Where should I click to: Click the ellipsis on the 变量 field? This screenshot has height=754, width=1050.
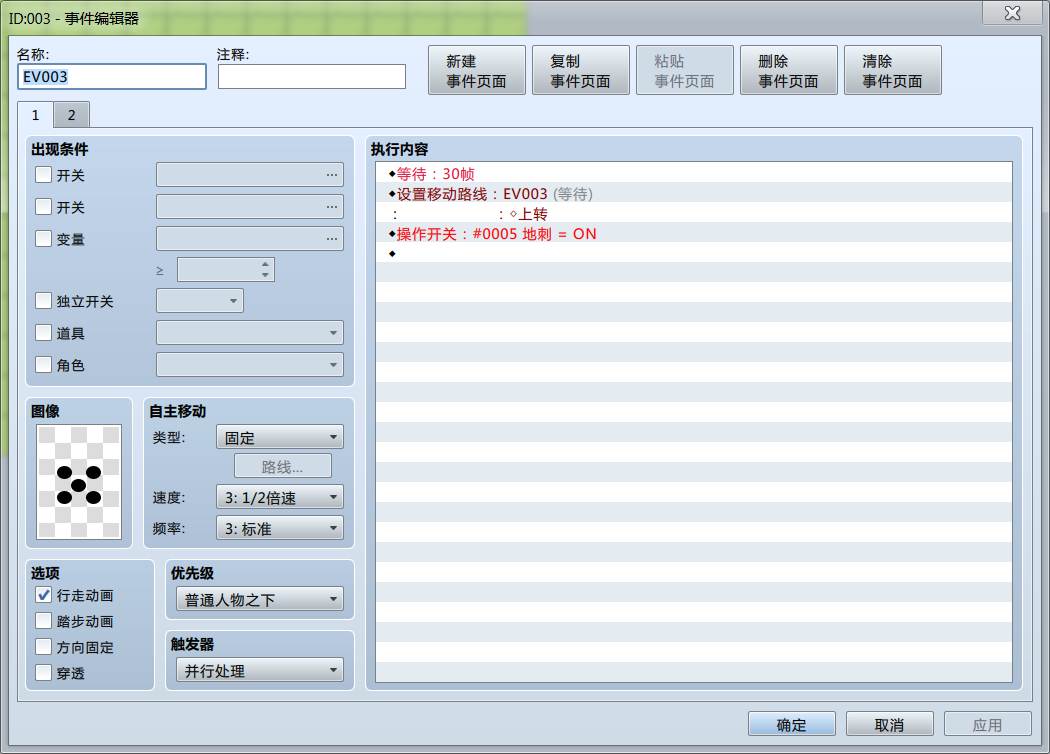[331, 239]
